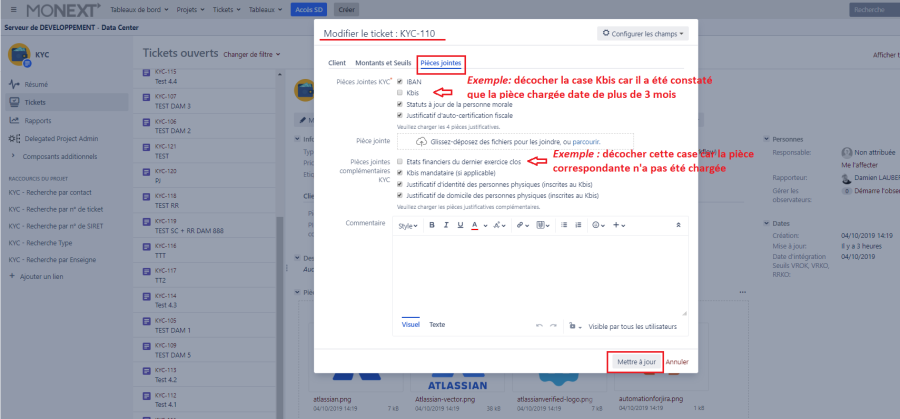Open the emoji picker in comment toolbar
This screenshot has height=419, width=900.
coord(595,225)
